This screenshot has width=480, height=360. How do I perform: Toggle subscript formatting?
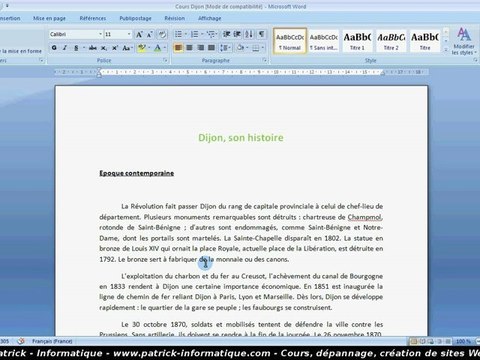click(104, 48)
